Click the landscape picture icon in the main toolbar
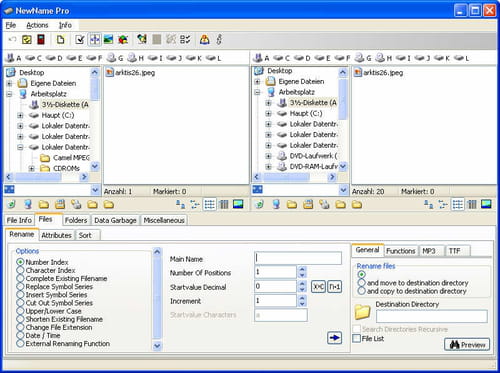 [x=108, y=40]
